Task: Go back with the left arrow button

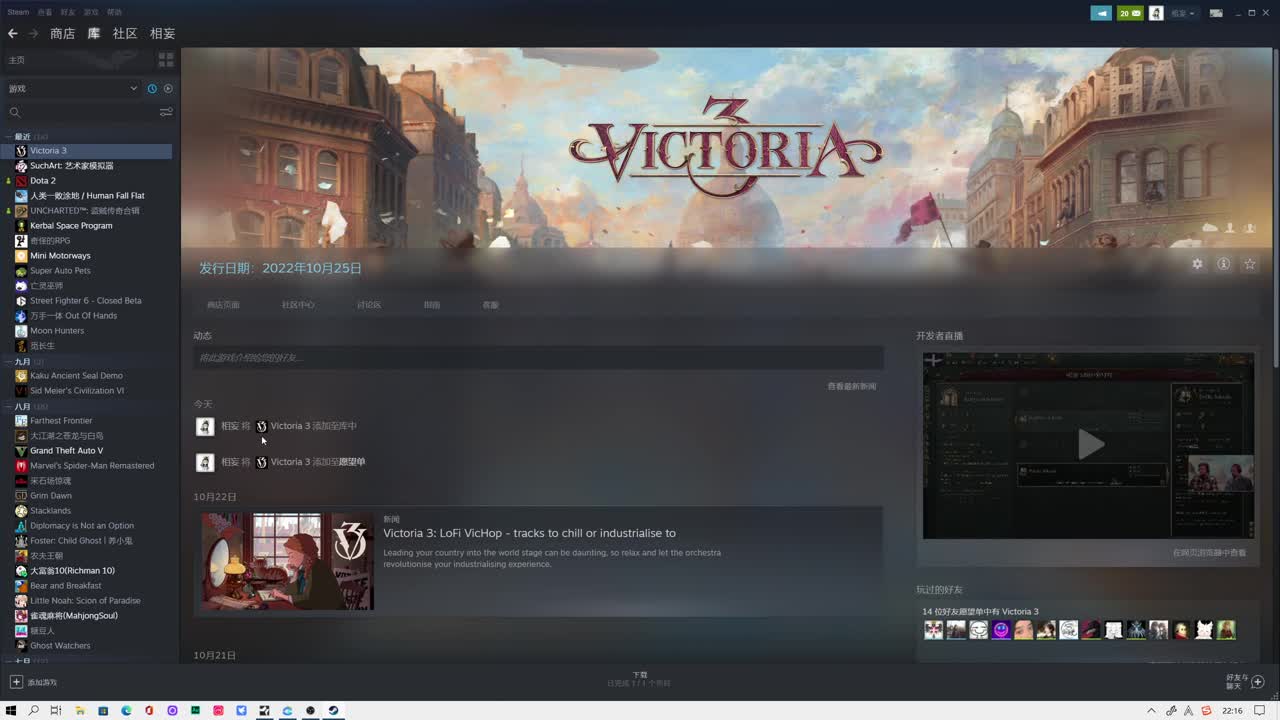Action: [x=13, y=33]
